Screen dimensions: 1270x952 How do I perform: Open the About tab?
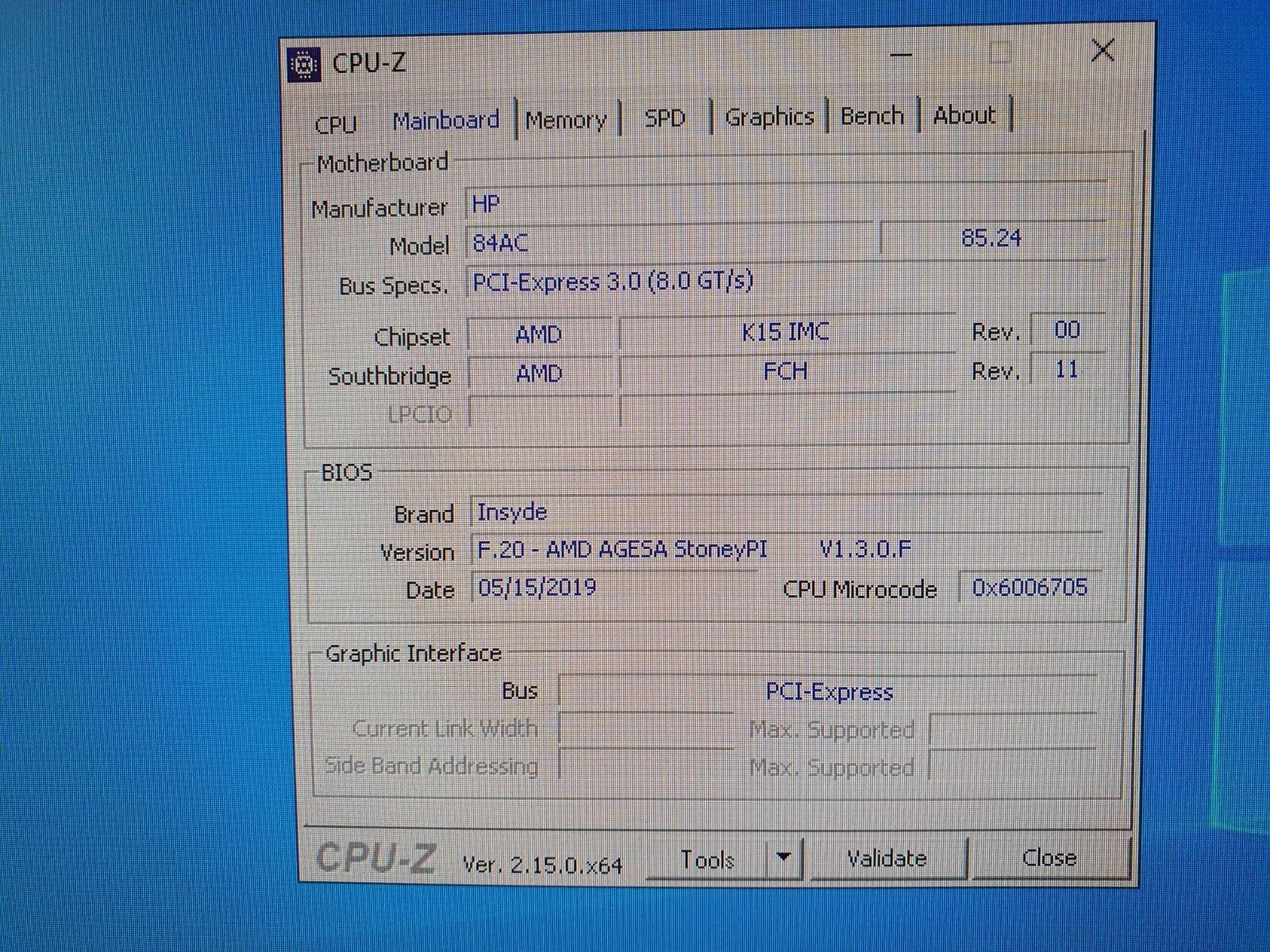[964, 115]
